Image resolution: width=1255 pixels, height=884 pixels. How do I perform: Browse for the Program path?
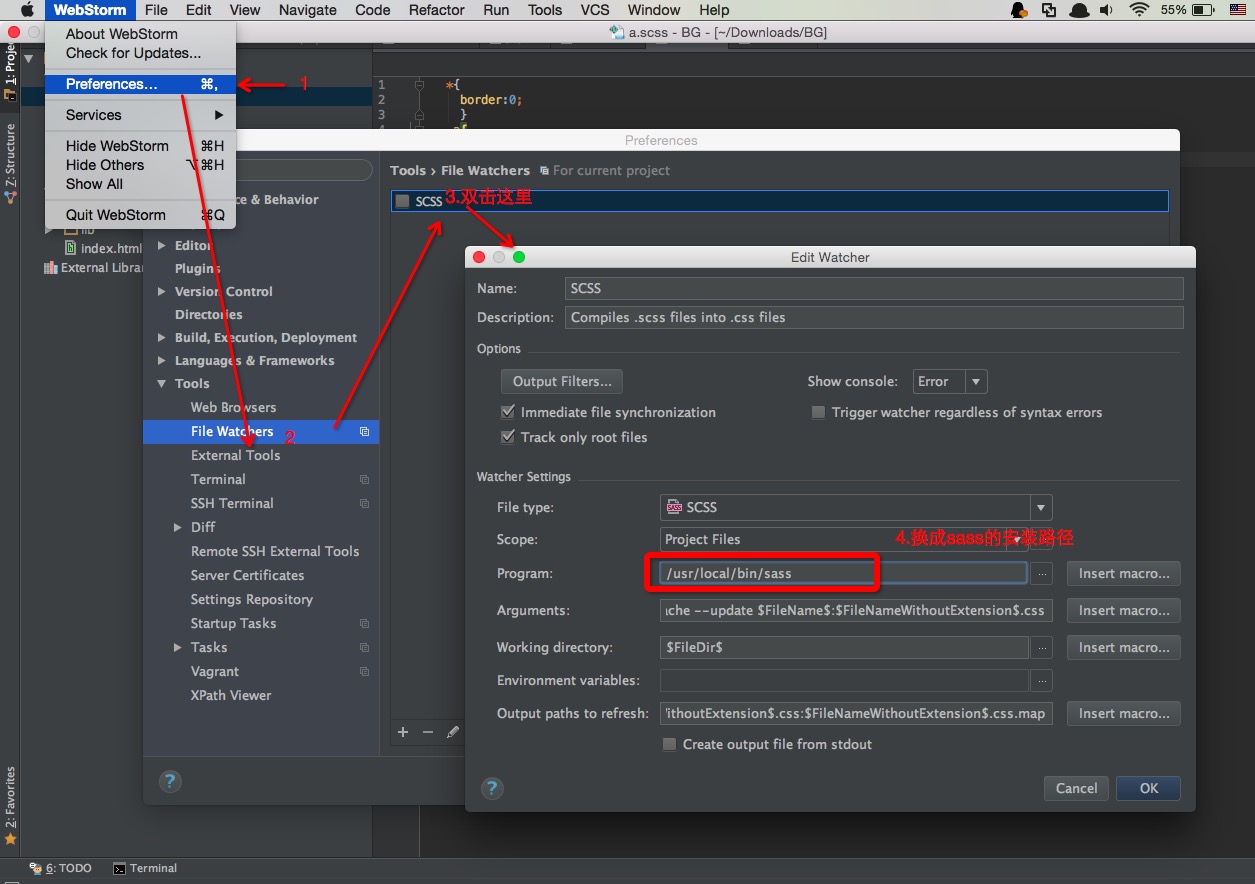point(1042,574)
